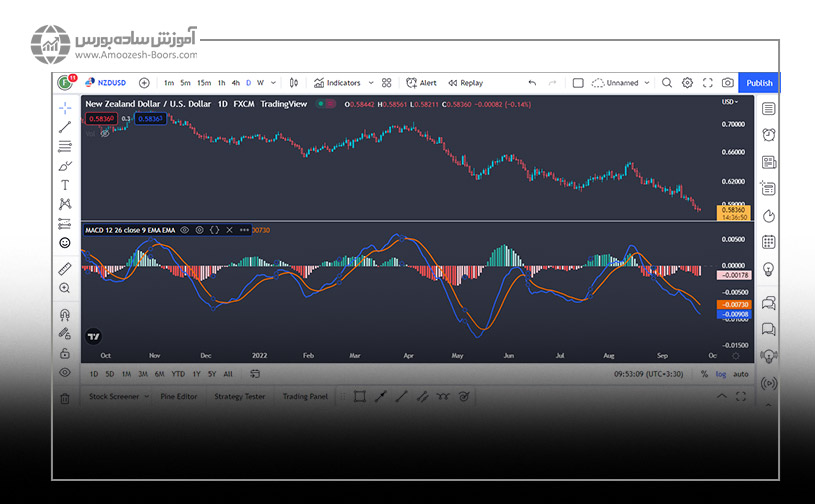815x504 pixels.
Task: Set the chart range to YTD
Action: tap(177, 374)
